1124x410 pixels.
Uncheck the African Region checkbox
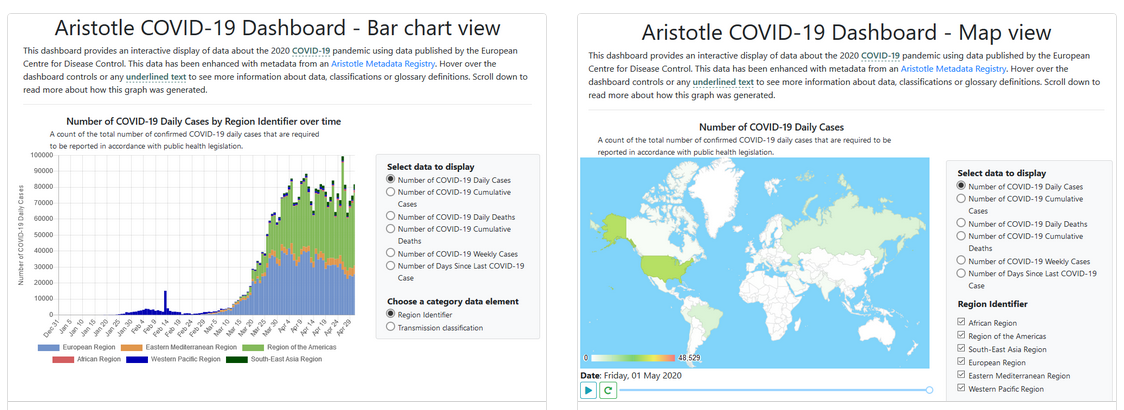click(962, 323)
